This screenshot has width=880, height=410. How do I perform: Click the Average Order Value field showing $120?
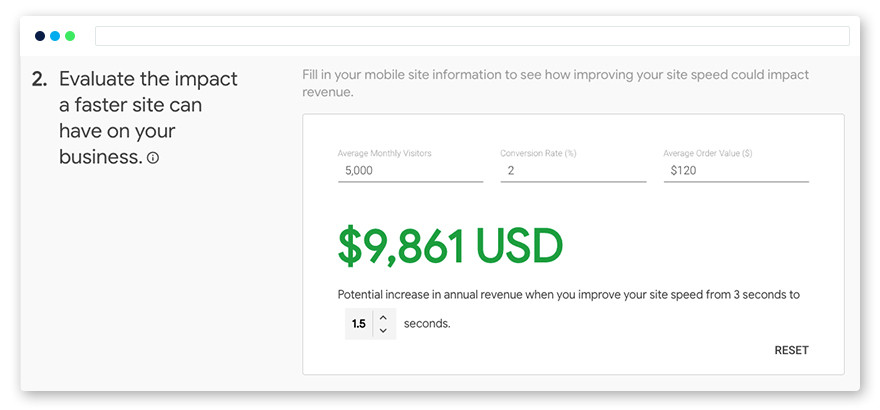(736, 171)
